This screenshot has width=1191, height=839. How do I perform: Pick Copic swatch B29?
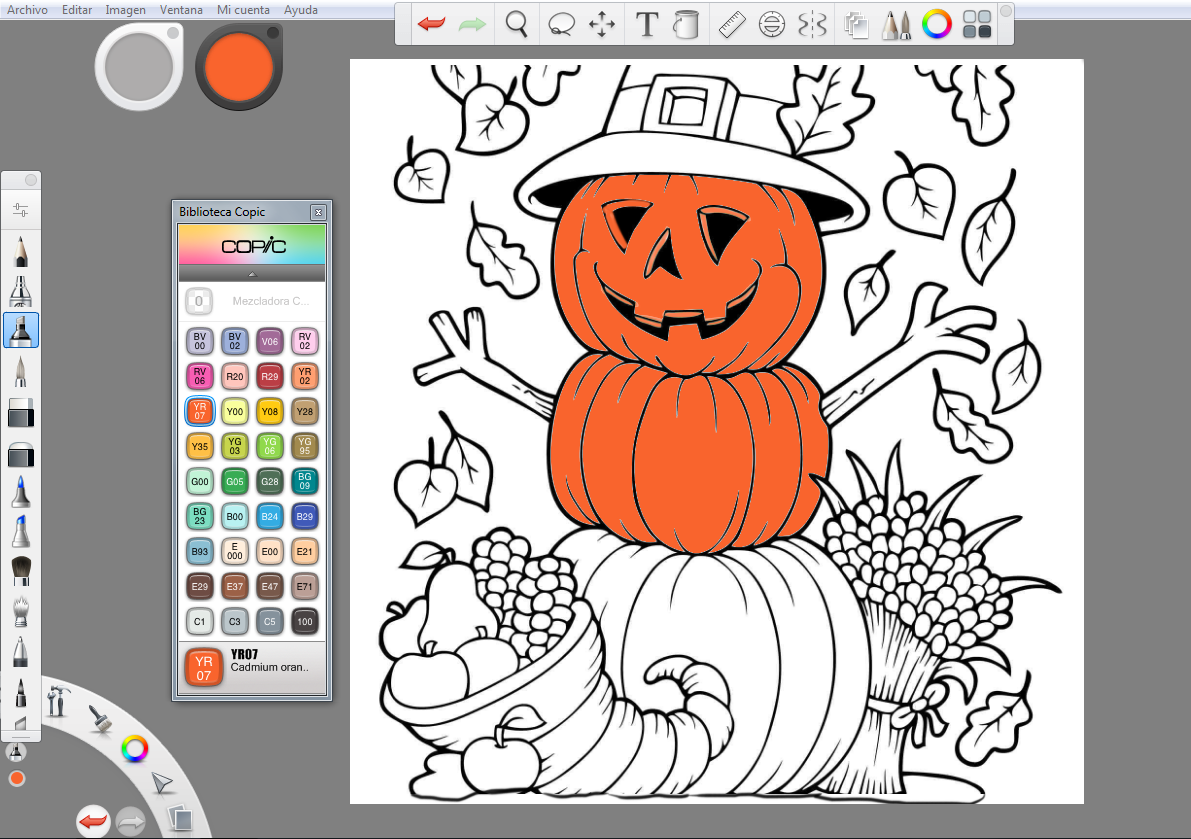305,516
